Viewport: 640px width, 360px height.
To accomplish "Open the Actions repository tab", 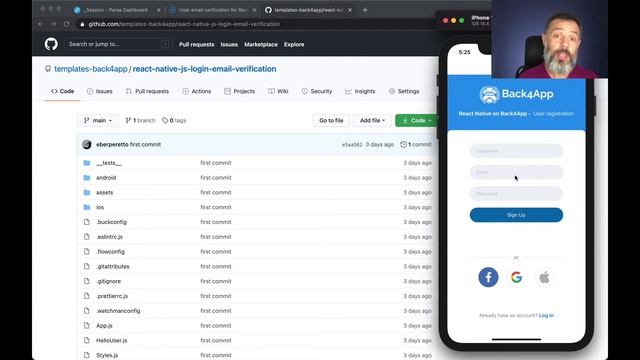I will [197, 91].
